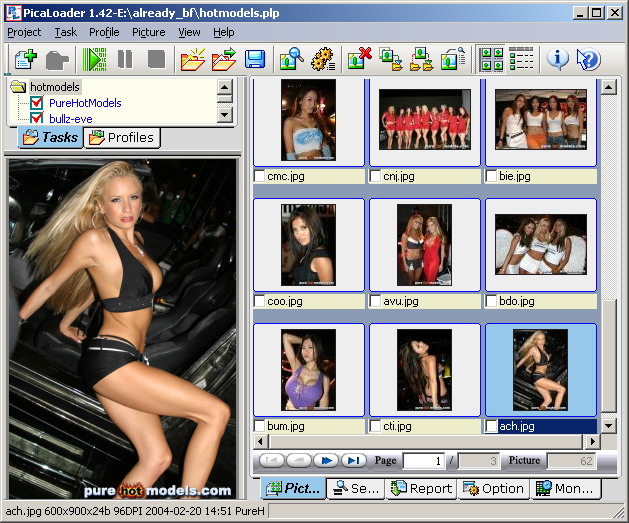
Task: Open the blue info about icon
Action: coord(557,59)
